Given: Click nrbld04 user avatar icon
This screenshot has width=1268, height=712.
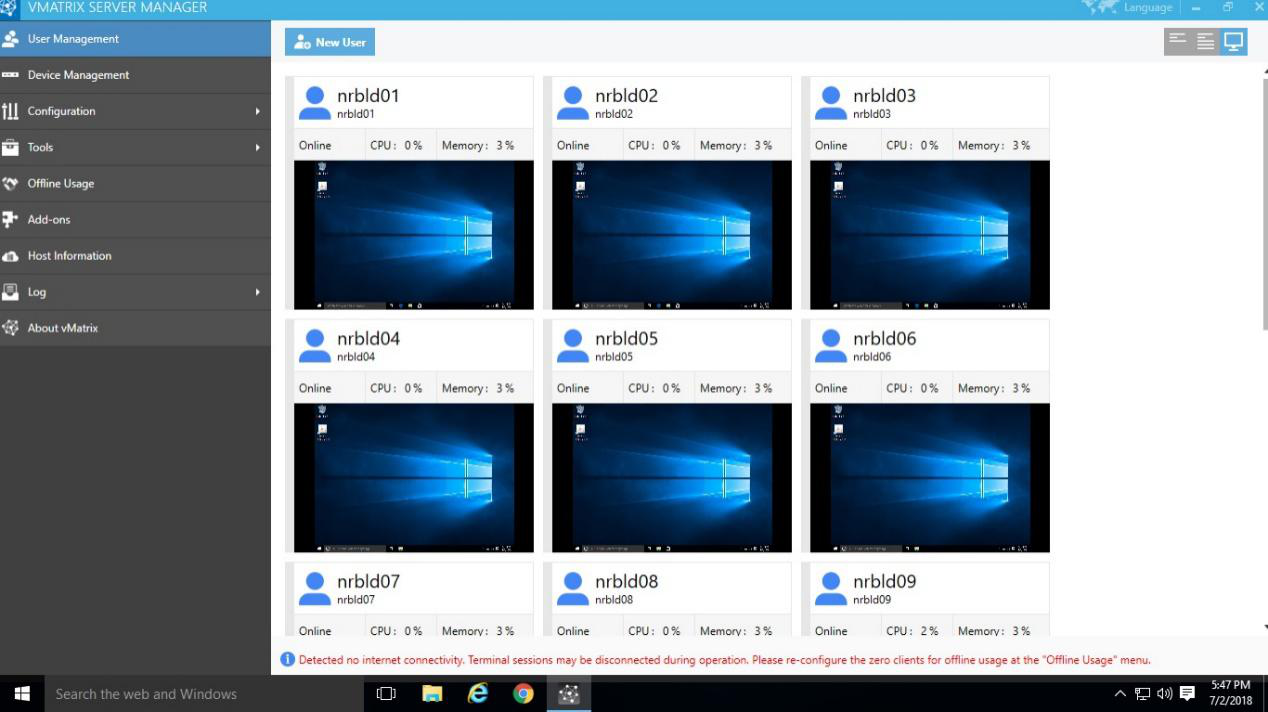Looking at the screenshot, I should tap(315, 345).
